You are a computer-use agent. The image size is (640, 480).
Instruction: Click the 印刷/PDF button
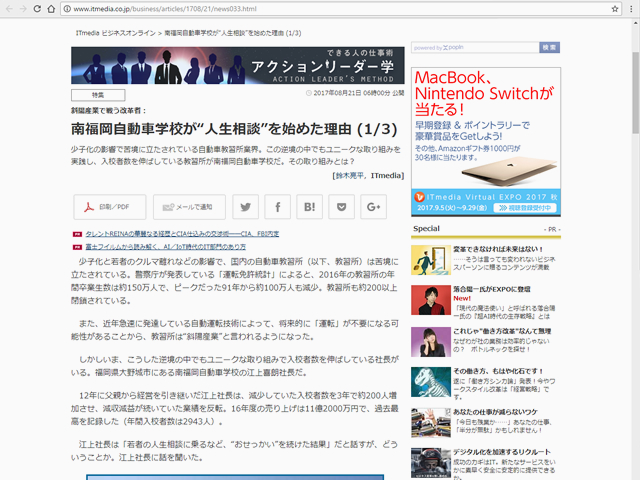pyautogui.click(x=107, y=207)
